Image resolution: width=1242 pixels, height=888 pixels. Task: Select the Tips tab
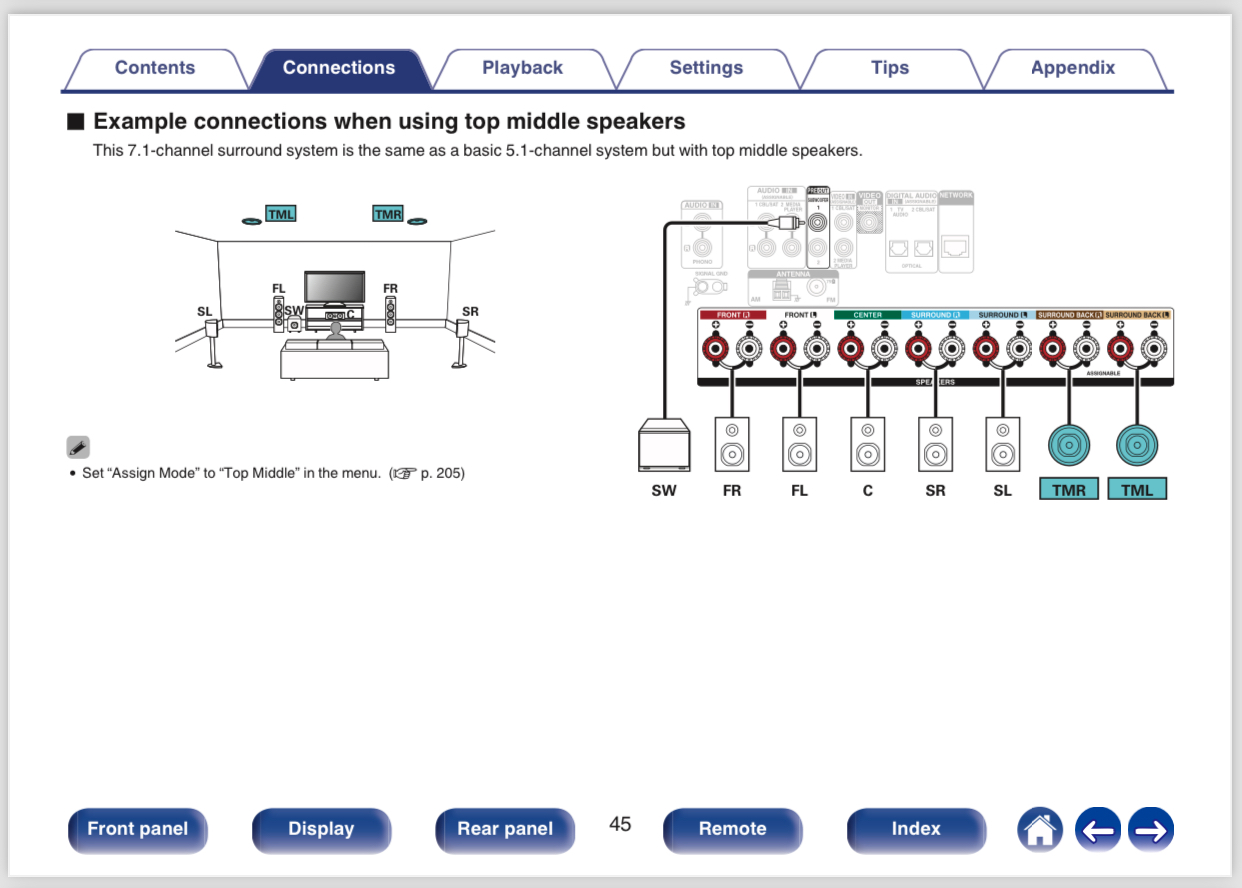889,68
